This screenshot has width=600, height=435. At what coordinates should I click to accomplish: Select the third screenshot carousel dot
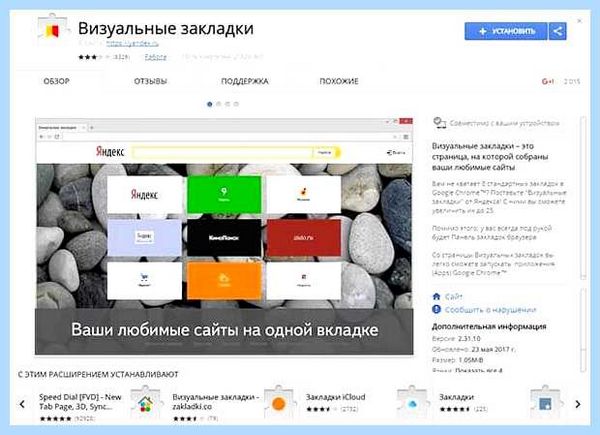click(x=227, y=104)
